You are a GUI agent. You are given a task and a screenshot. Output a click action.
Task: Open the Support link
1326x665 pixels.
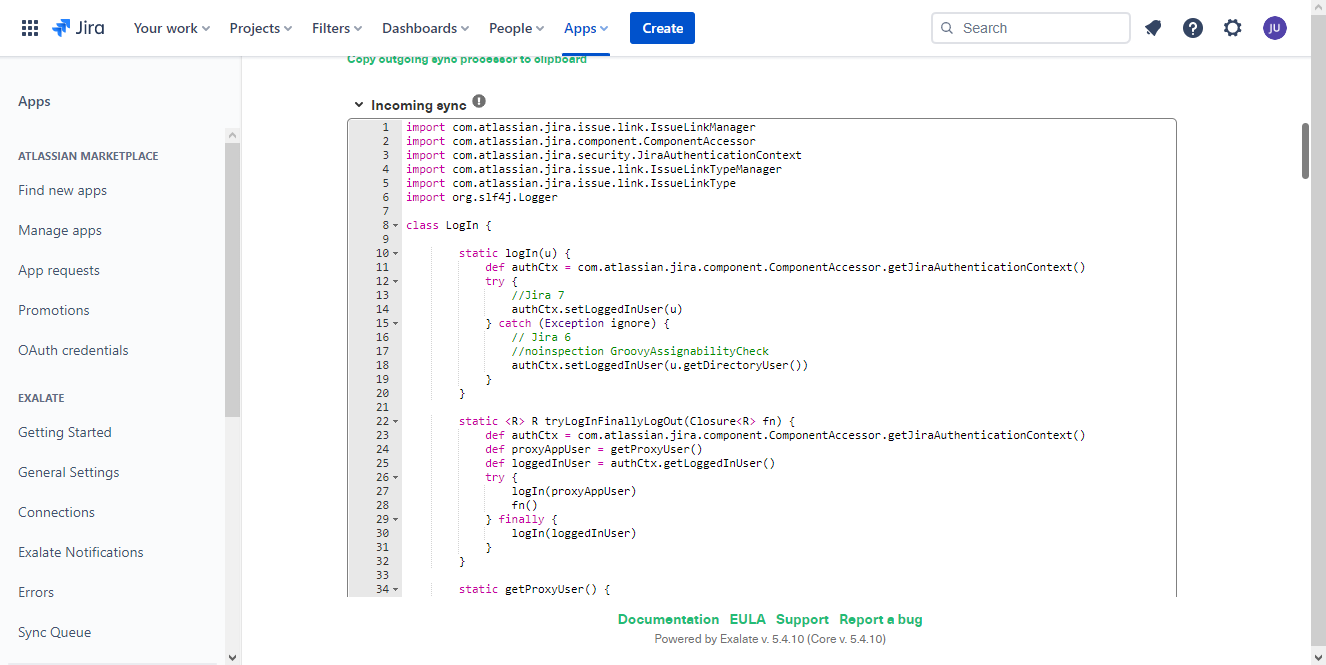click(802, 619)
